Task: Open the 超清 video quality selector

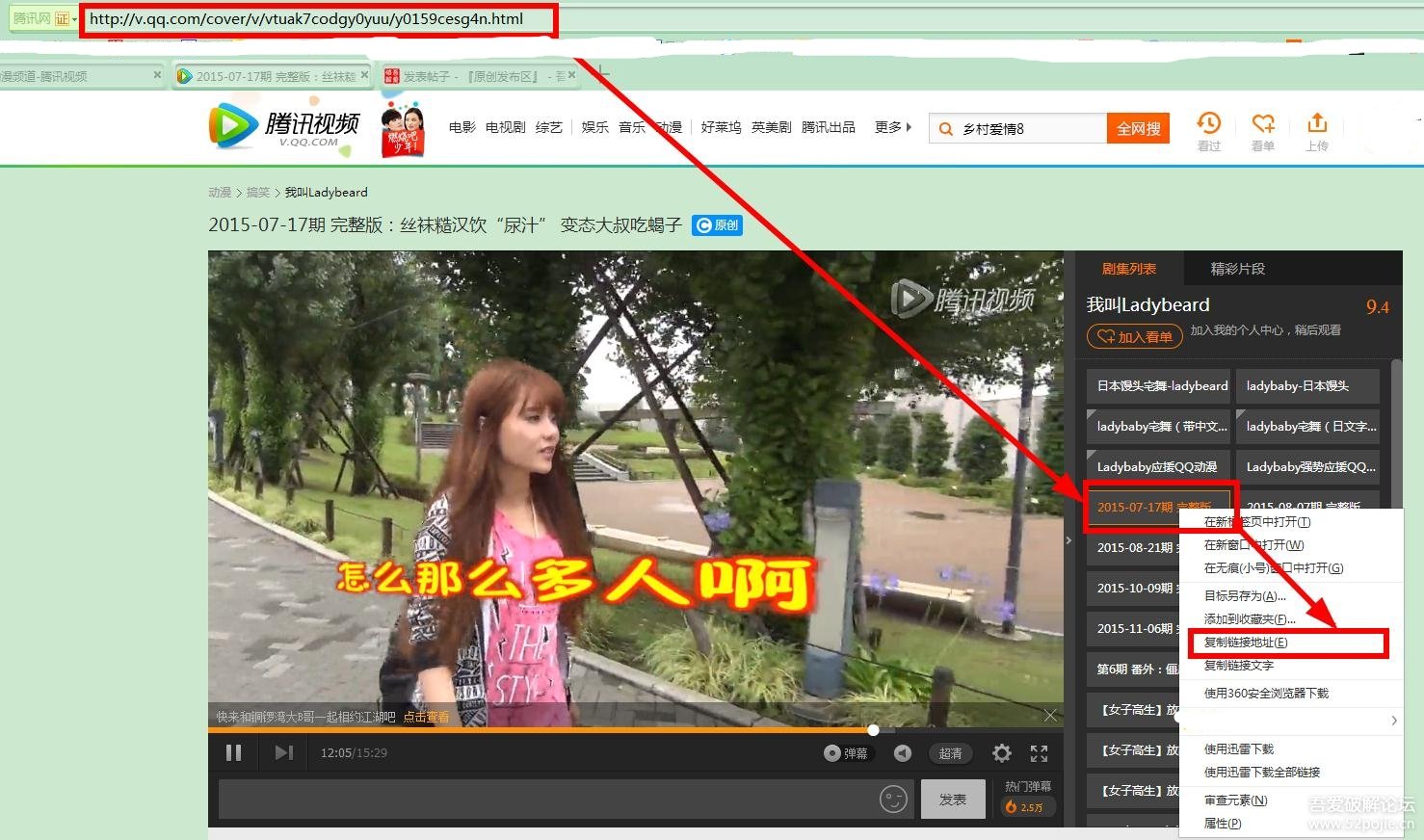Action: (950, 753)
